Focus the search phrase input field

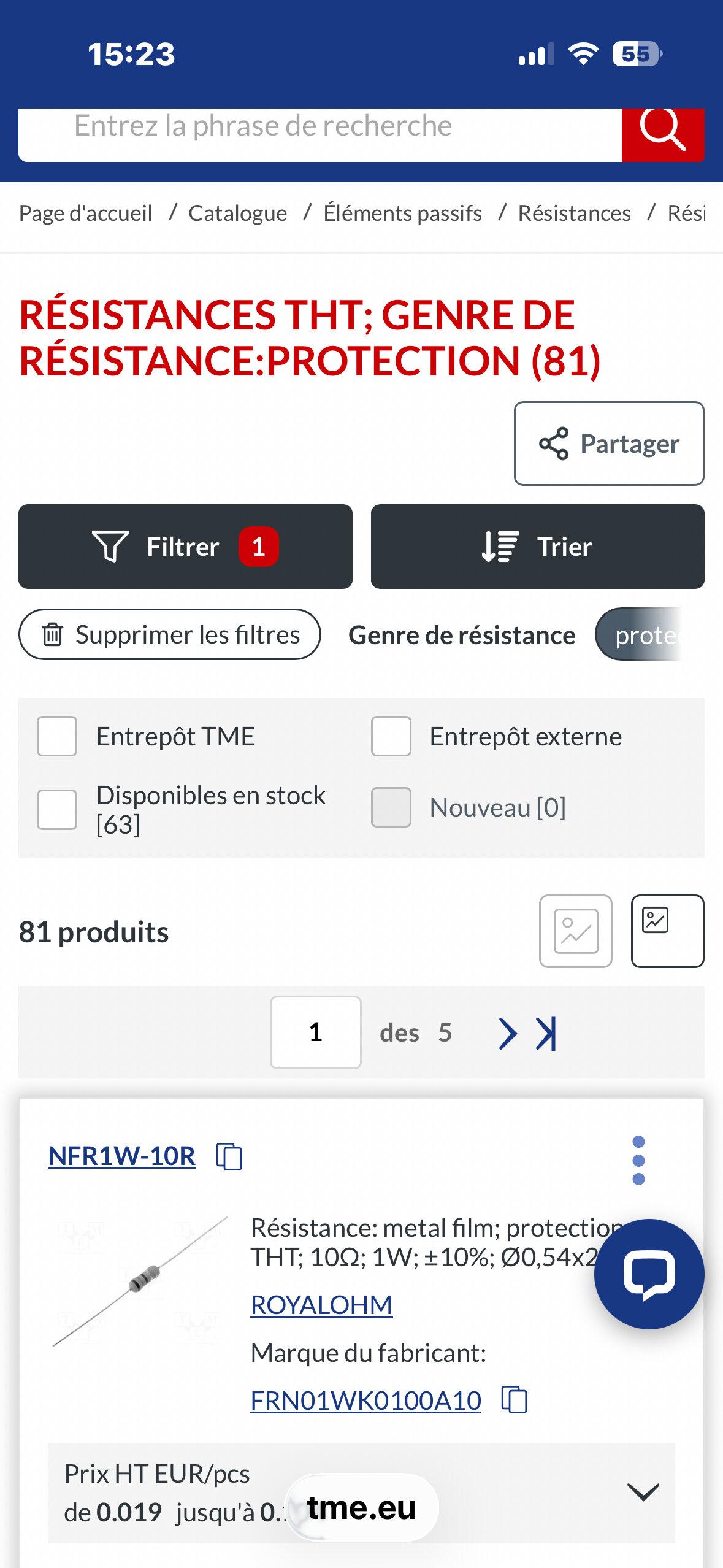(319, 128)
